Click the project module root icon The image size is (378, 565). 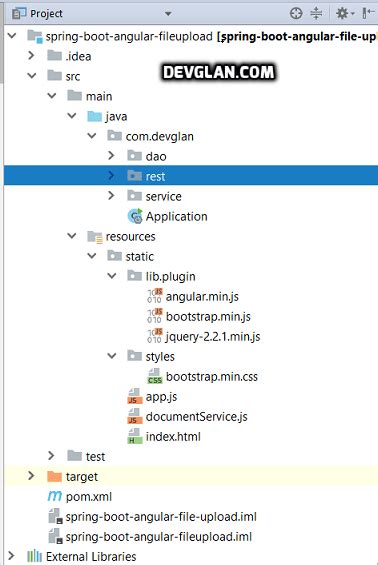[35, 36]
